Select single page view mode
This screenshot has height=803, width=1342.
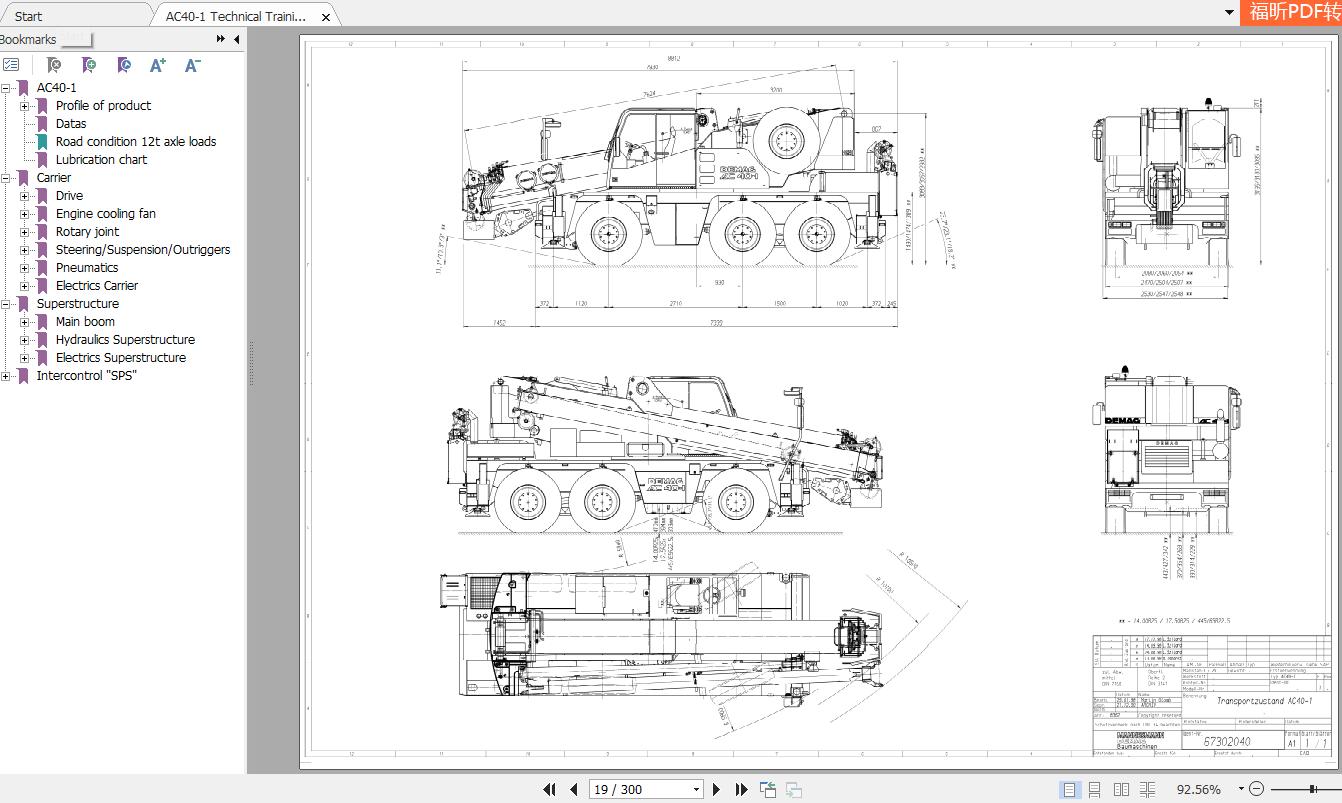pos(1070,789)
